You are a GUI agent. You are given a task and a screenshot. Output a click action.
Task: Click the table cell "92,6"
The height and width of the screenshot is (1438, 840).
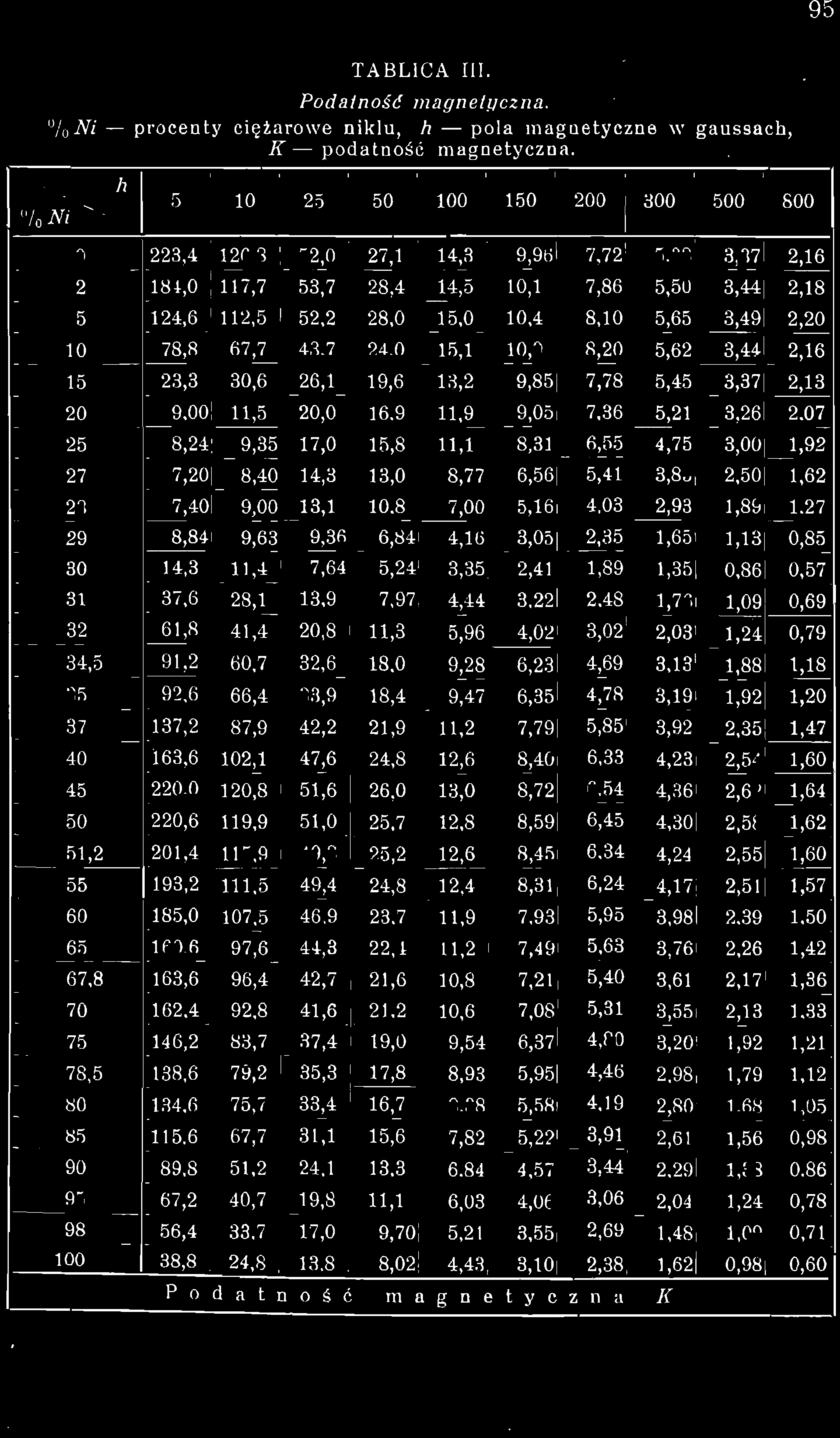180,695
